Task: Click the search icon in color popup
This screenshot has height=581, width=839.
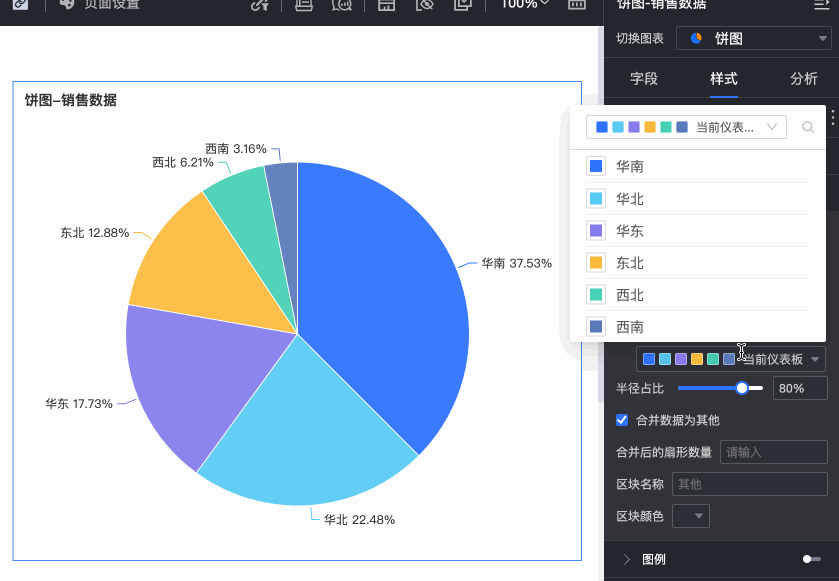Action: [808, 127]
